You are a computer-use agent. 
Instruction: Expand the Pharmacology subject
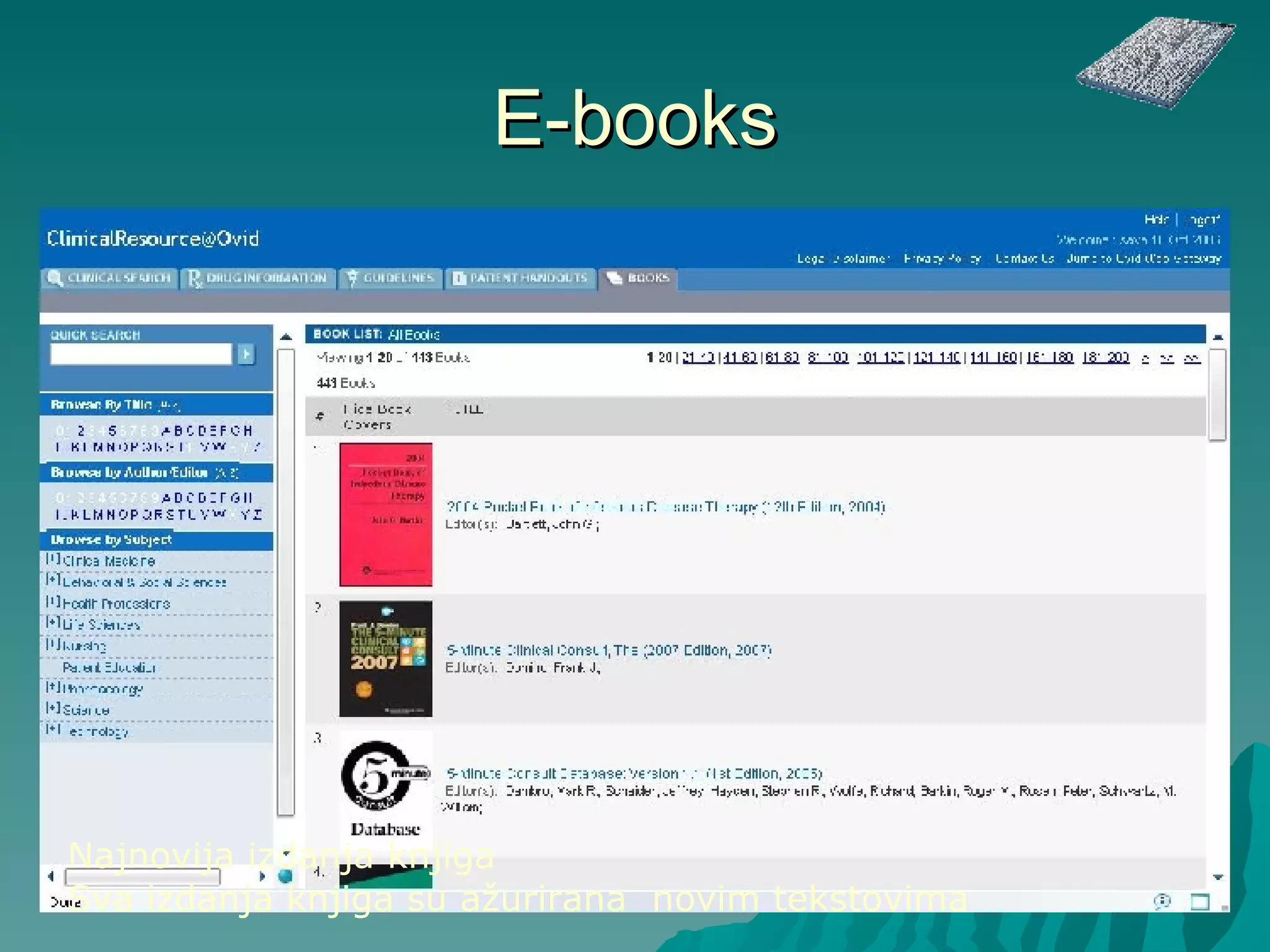(53, 687)
